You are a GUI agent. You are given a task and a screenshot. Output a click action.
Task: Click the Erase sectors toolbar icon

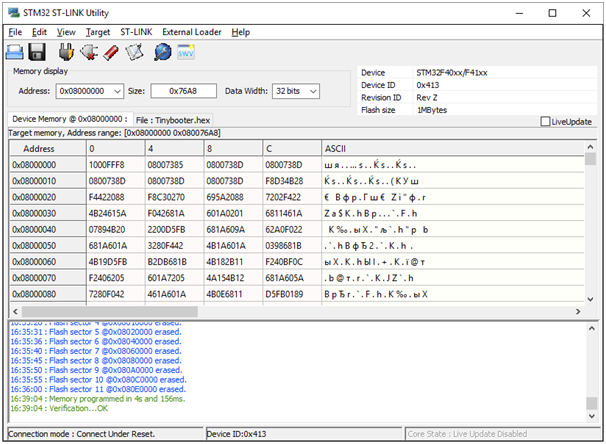[x=134, y=52]
